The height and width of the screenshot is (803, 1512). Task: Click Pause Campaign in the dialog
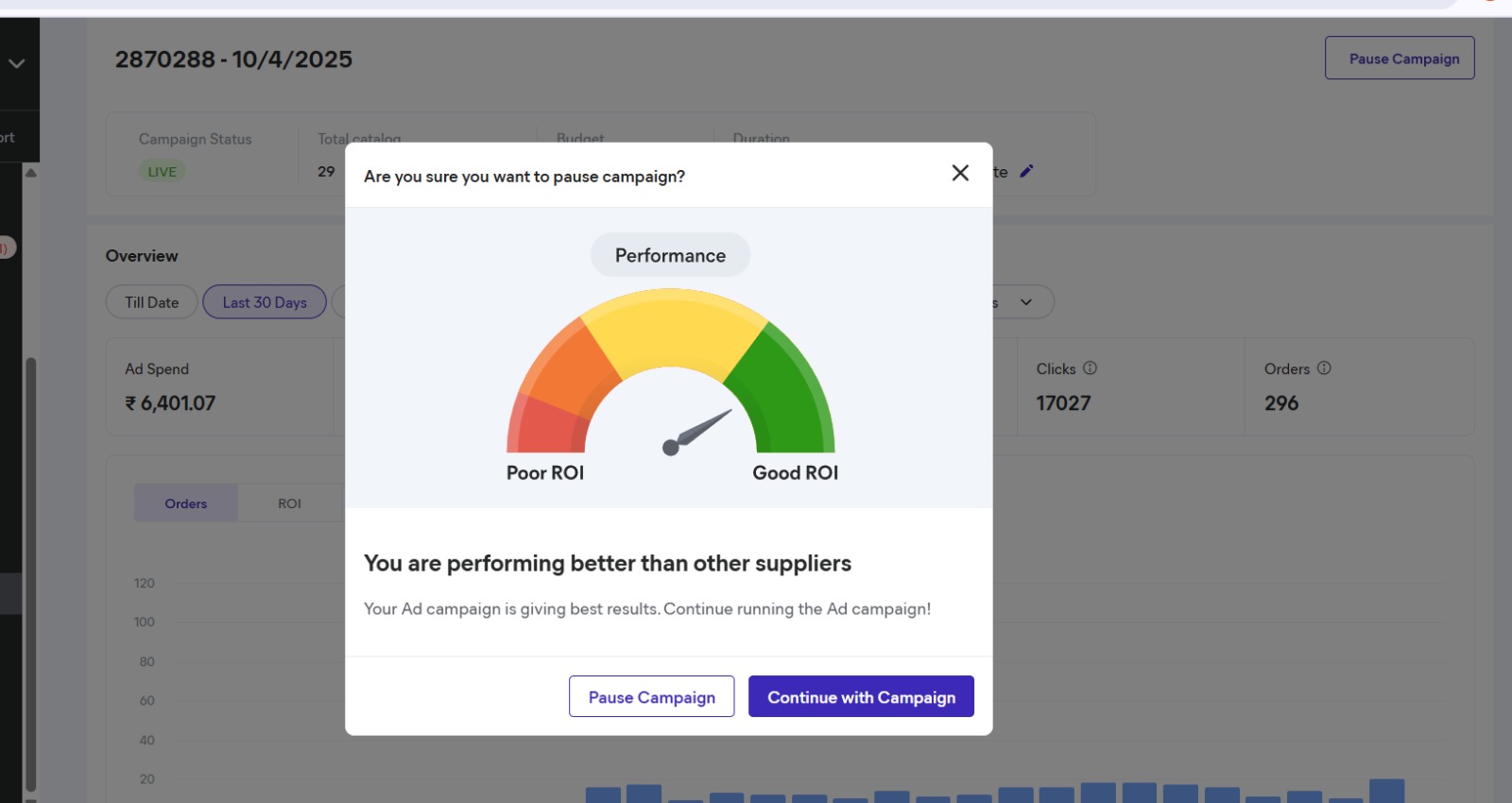pyautogui.click(x=651, y=697)
